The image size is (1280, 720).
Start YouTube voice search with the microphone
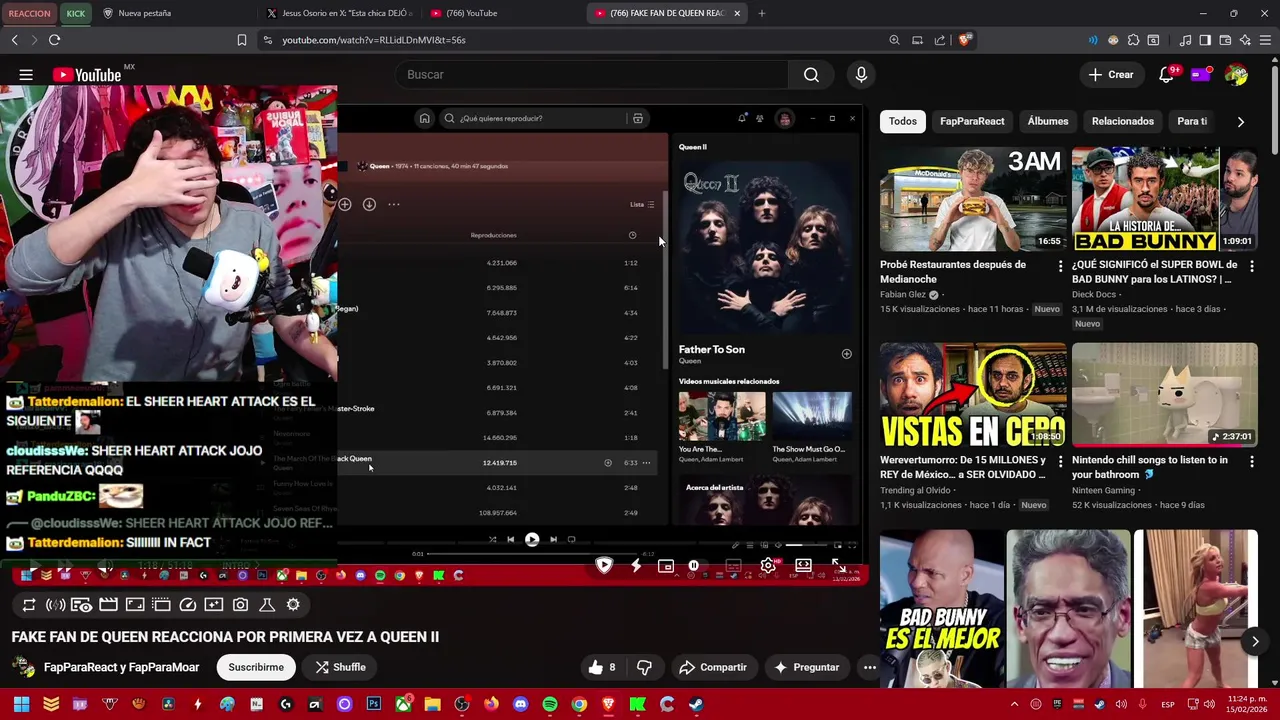[x=861, y=75]
